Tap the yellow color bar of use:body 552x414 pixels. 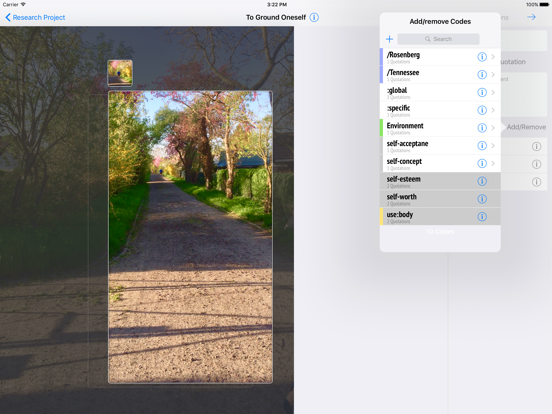tap(381, 217)
